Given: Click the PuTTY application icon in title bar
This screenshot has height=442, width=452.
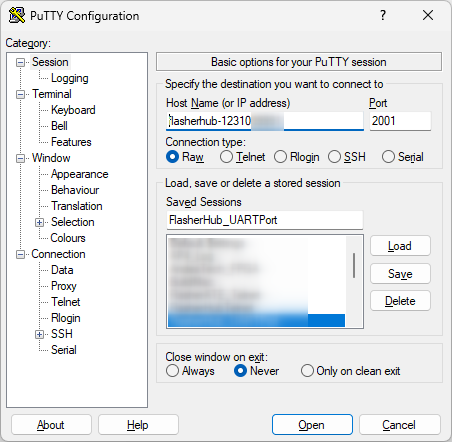Looking at the screenshot, I should [17, 15].
